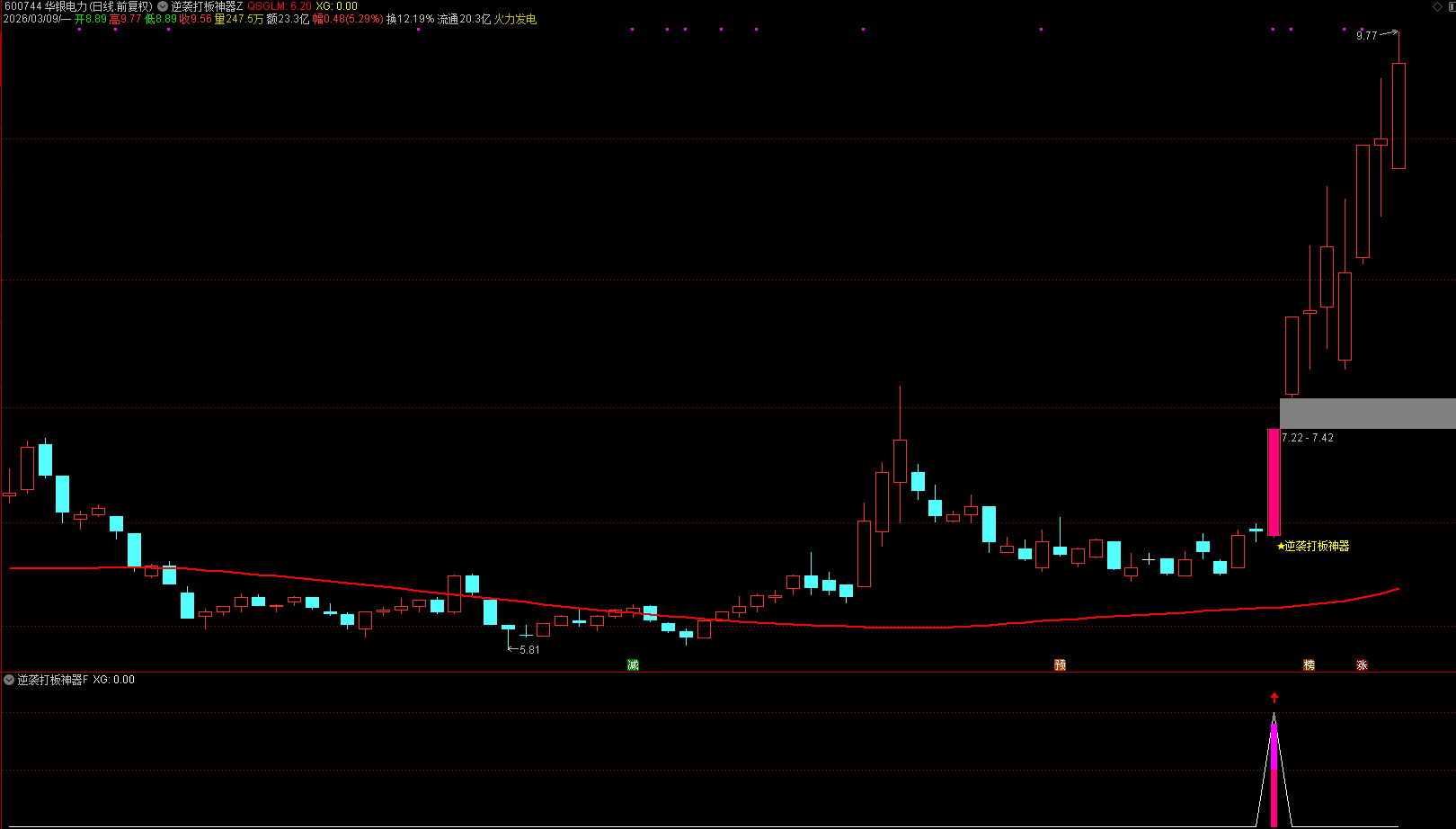Click the green 减 event marker
The width and height of the screenshot is (1456, 829).
[634, 664]
